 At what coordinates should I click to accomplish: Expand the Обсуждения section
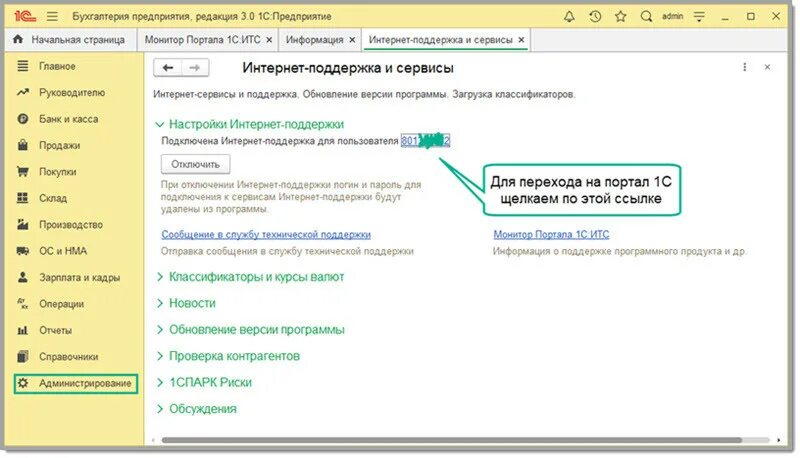160,409
